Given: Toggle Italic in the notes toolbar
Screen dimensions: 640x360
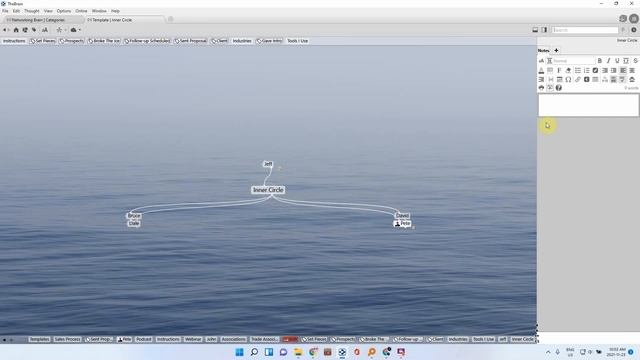Looking at the screenshot, I should pos(608,61).
